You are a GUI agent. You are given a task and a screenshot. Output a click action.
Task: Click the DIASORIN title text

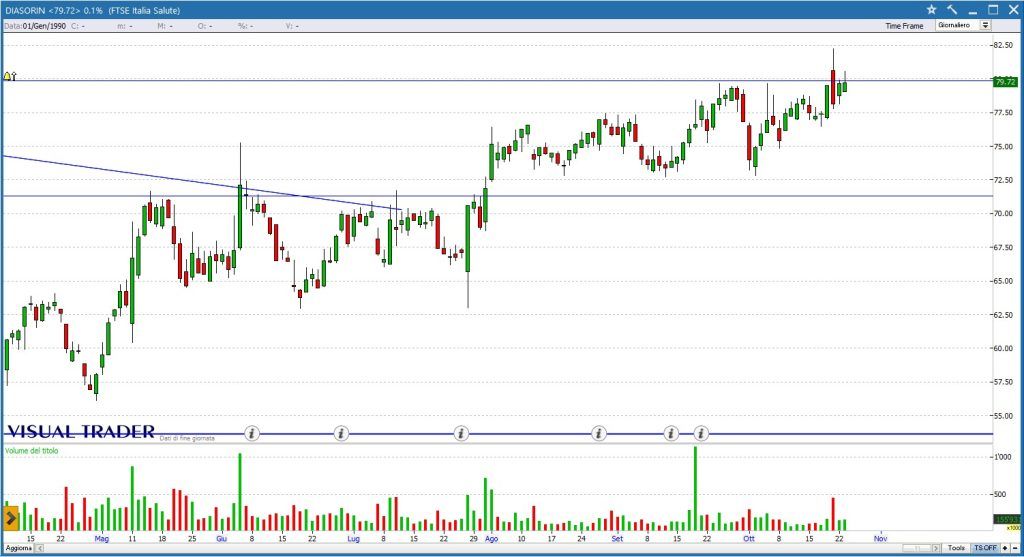[25, 10]
